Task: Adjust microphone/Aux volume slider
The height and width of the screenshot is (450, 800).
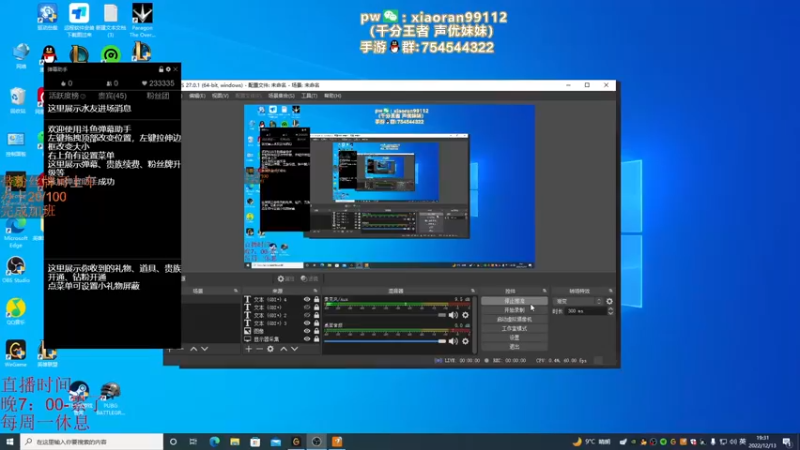Action: [385, 315]
